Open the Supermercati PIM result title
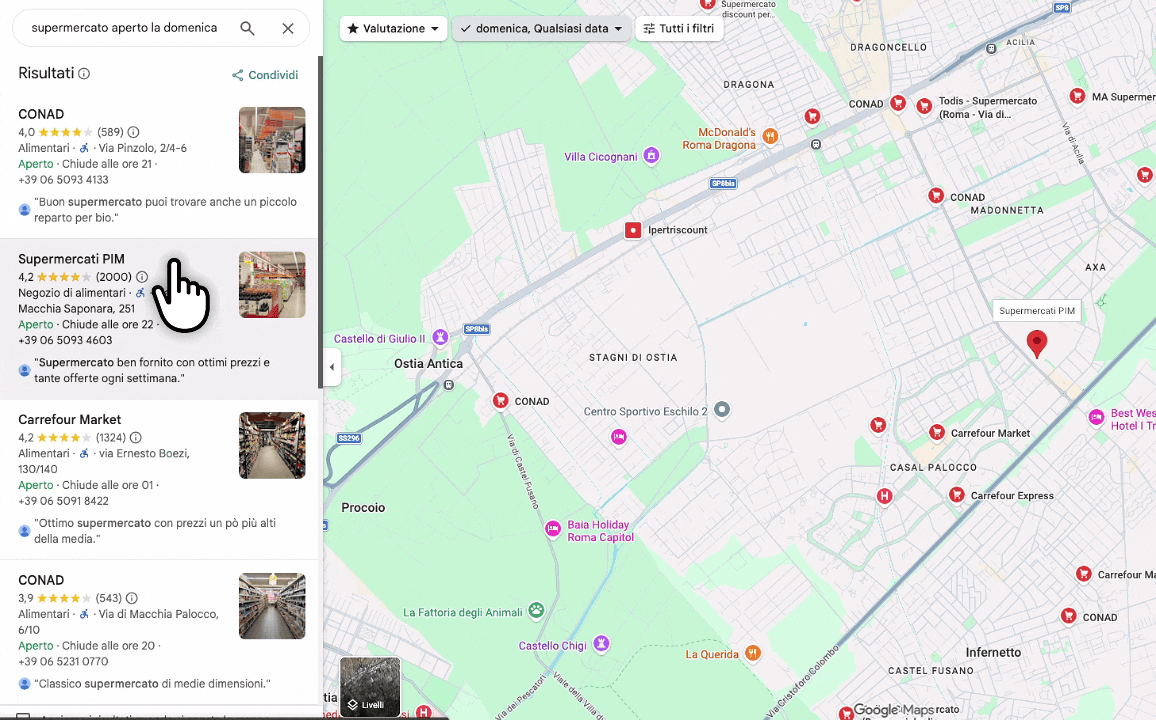The width and height of the screenshot is (1156, 720). click(72, 259)
